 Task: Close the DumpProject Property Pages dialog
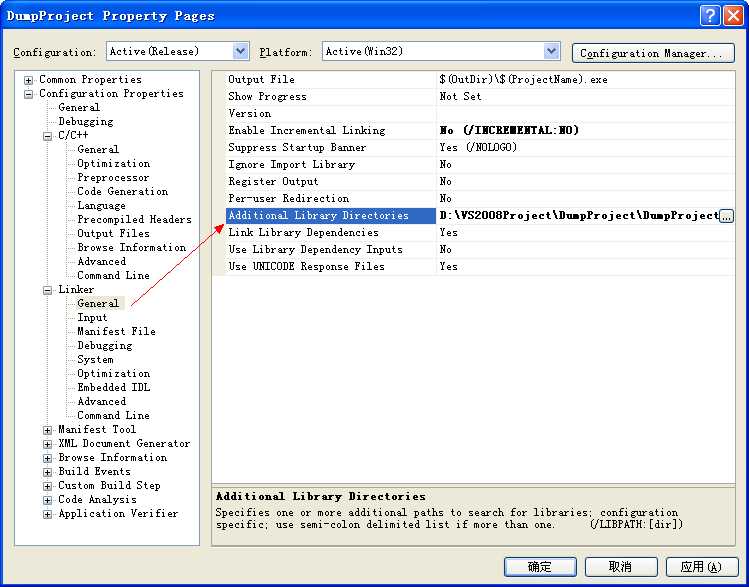733,15
